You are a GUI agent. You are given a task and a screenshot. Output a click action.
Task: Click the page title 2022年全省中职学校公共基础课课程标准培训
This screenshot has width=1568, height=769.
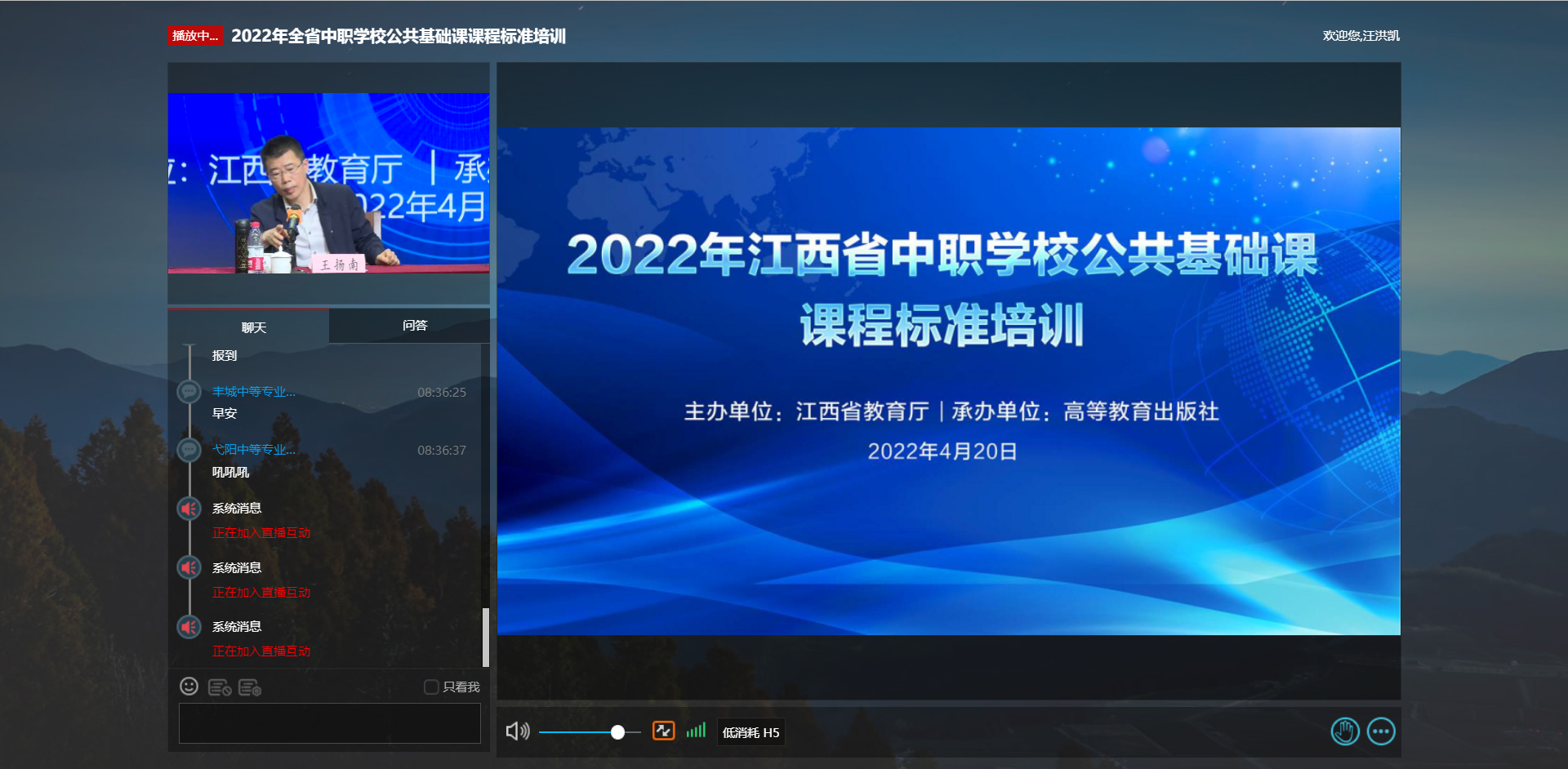(399, 36)
